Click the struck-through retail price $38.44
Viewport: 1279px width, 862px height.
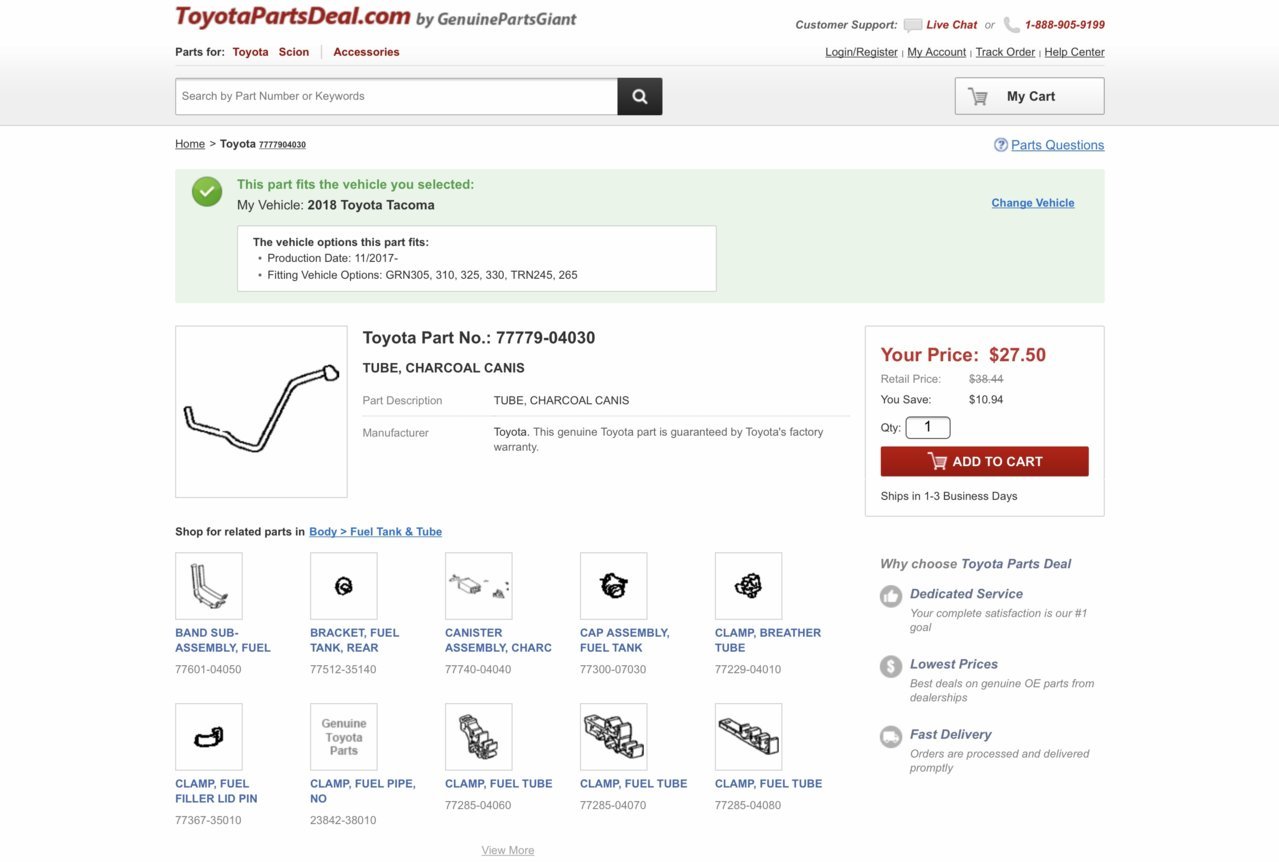tap(986, 379)
